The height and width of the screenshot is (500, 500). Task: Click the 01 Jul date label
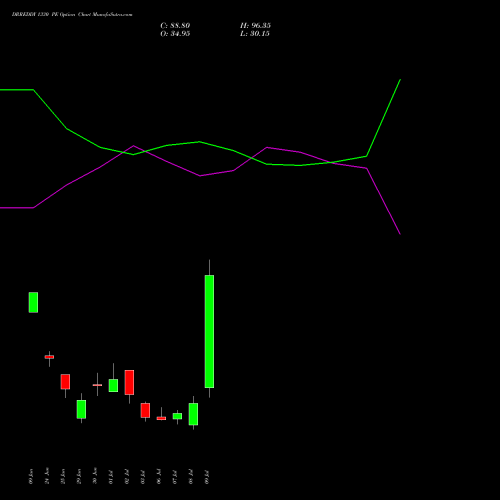pyautogui.click(x=111, y=477)
